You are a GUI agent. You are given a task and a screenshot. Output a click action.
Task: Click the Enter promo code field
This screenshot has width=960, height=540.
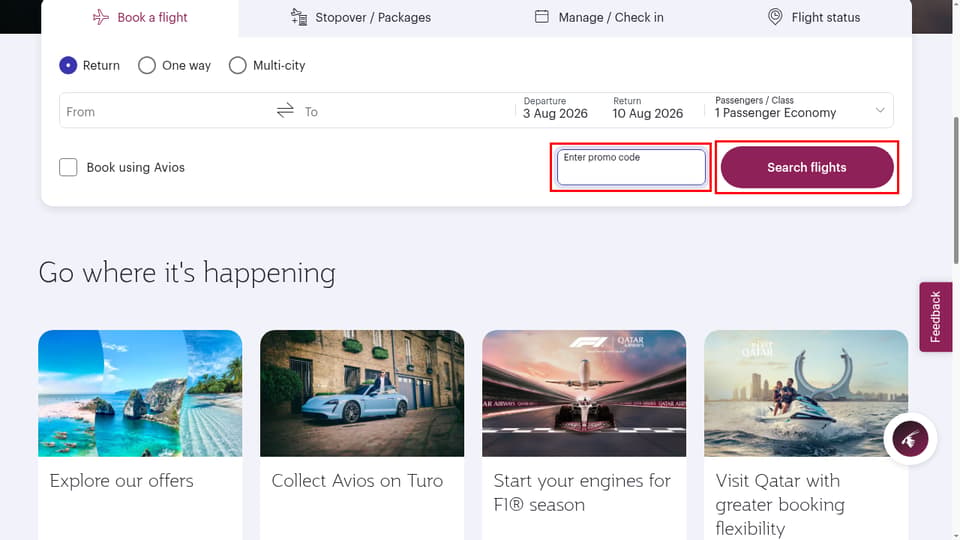pyautogui.click(x=631, y=167)
